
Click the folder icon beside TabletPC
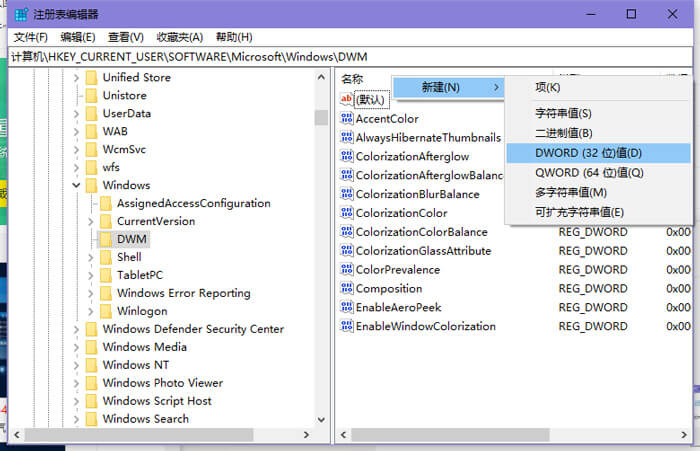(105, 275)
